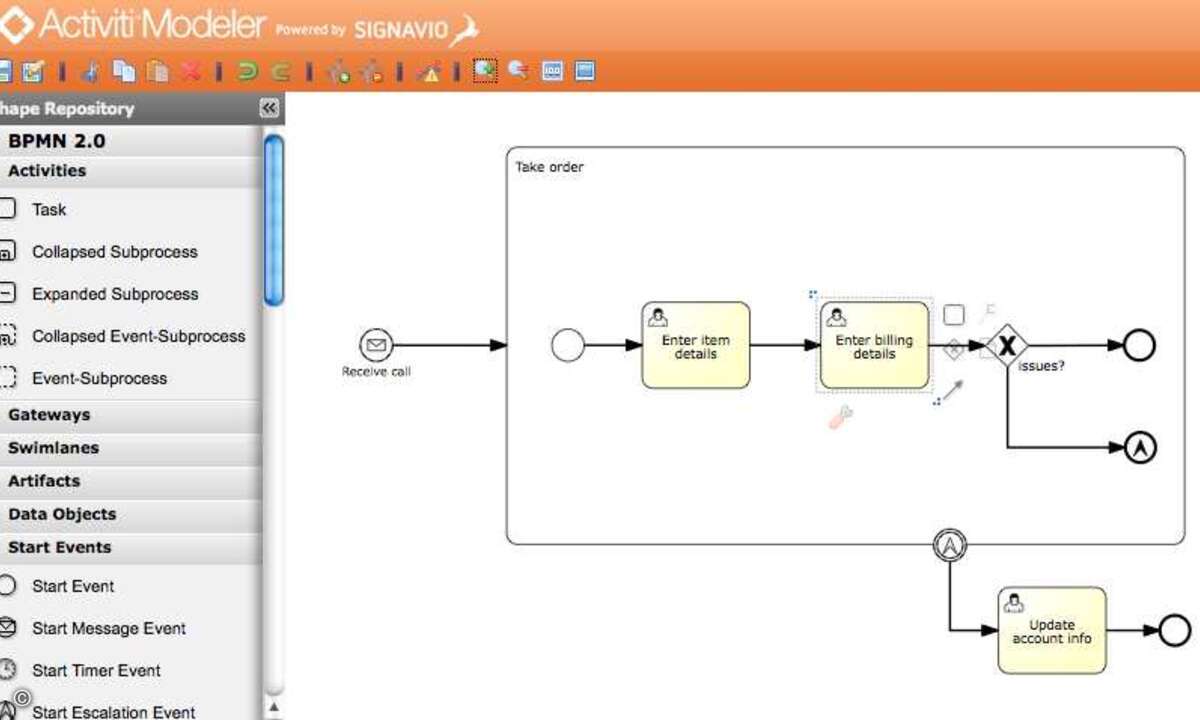Select the boundary escalation event on Take order
Image resolution: width=1200 pixels, height=720 pixels.
click(x=949, y=545)
